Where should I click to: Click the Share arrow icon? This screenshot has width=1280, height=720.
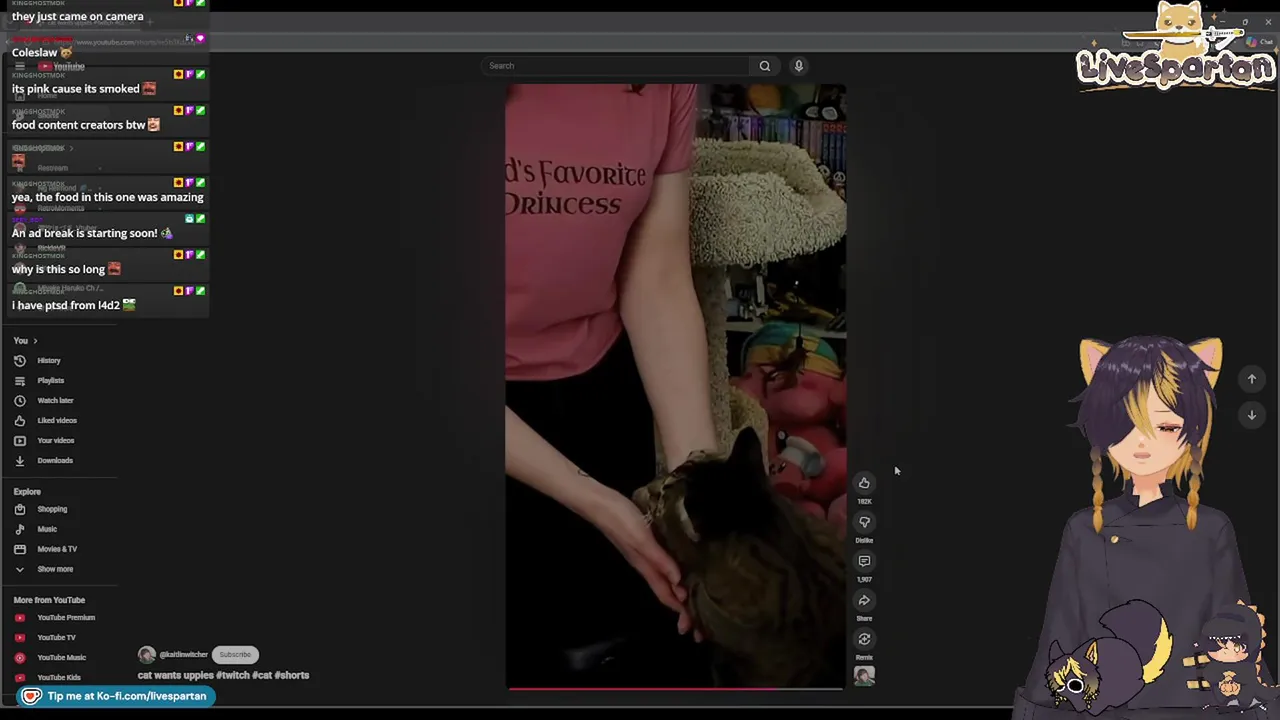[x=864, y=600]
